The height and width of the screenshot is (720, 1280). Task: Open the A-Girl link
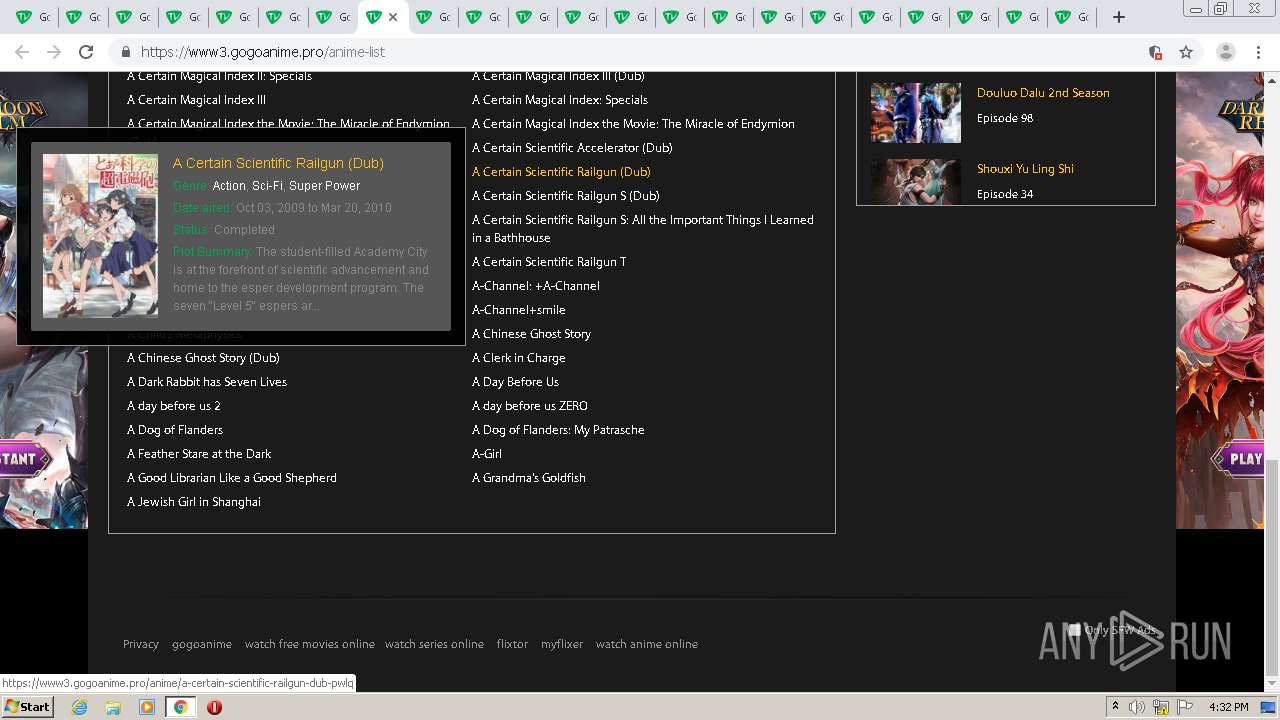click(487, 454)
